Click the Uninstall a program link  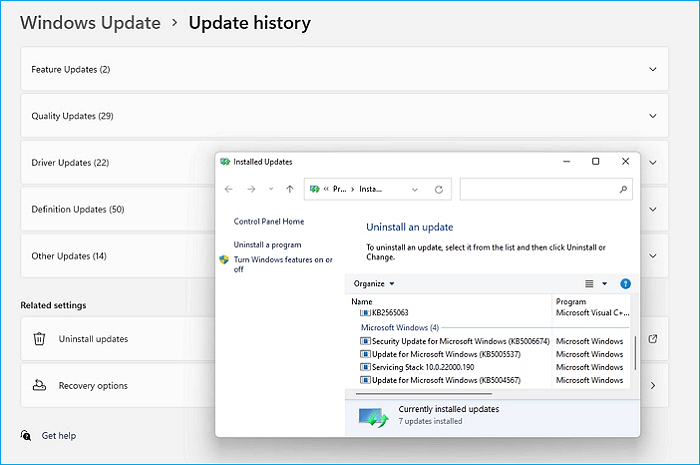(x=267, y=245)
